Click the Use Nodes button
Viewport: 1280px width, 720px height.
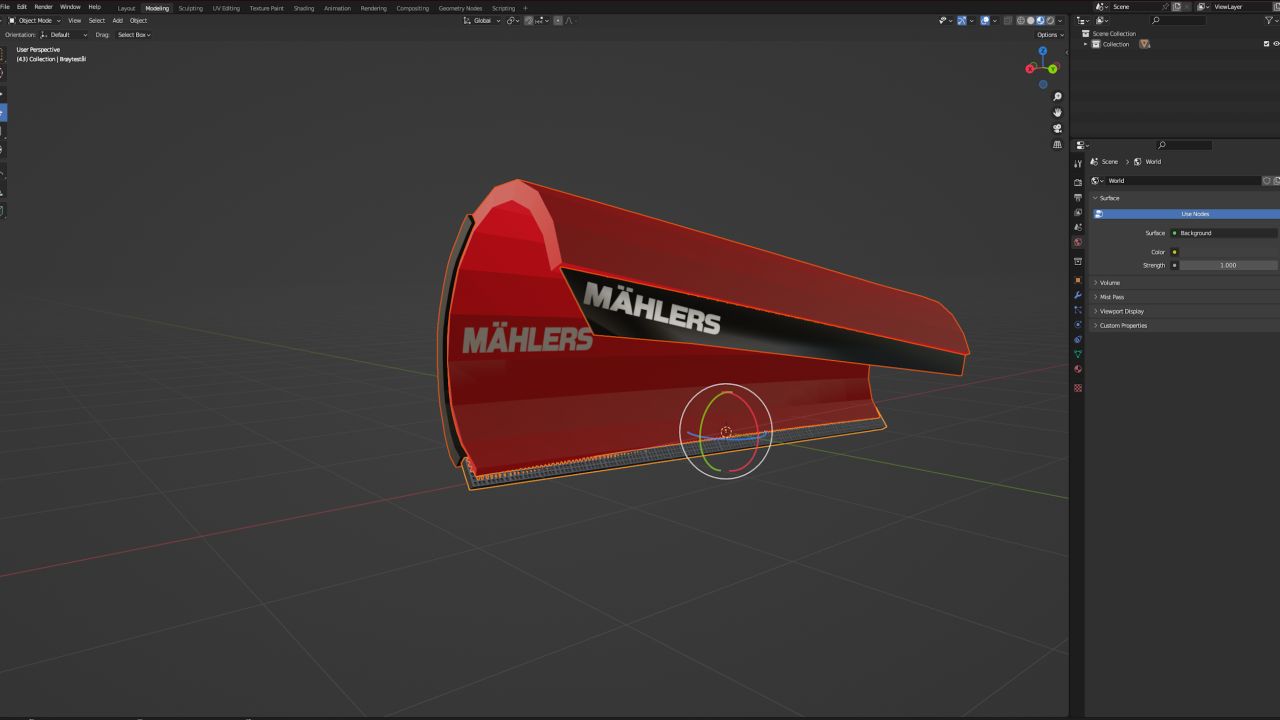[x=1186, y=214]
